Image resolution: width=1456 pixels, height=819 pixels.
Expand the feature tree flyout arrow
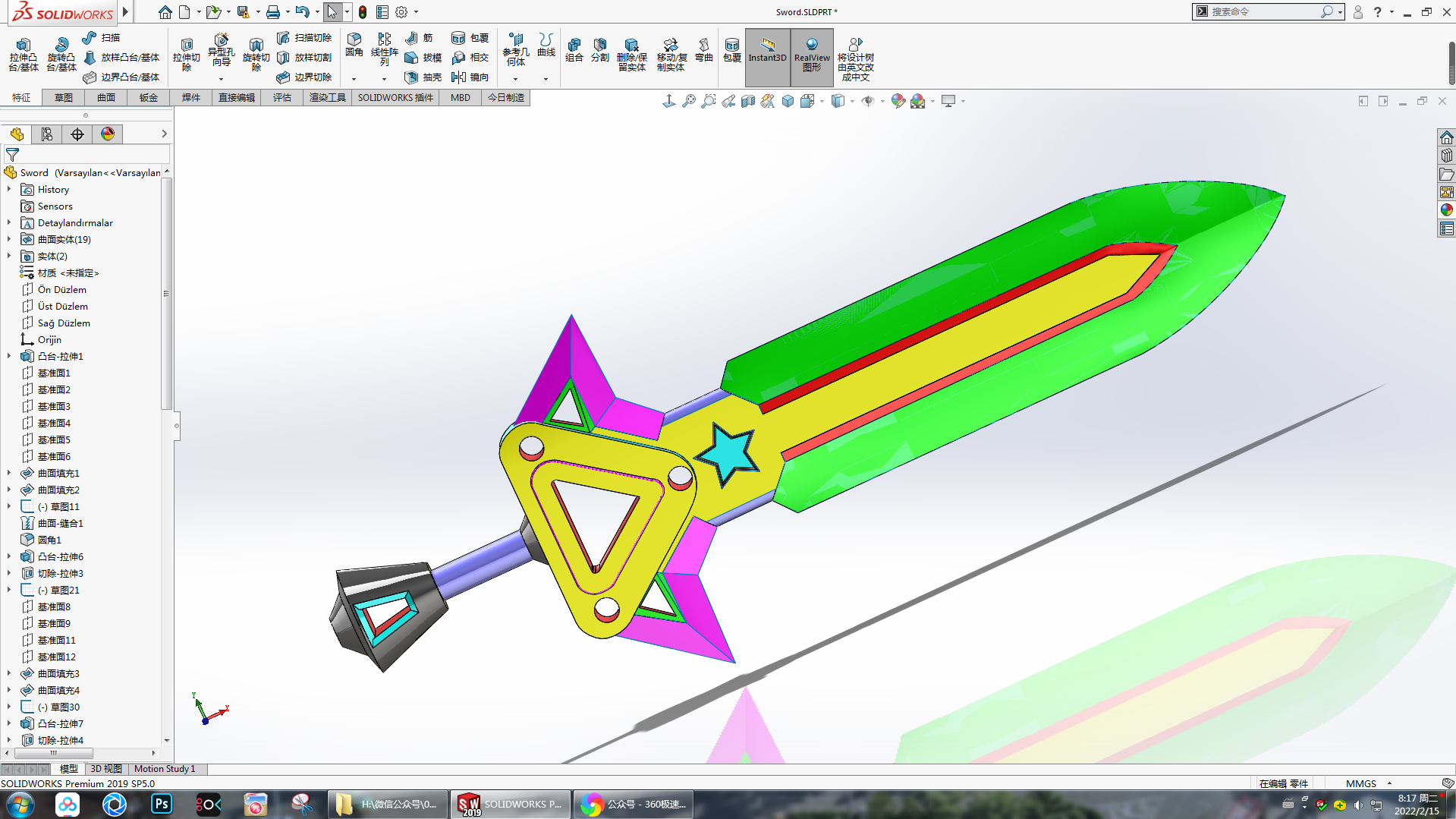point(164,134)
